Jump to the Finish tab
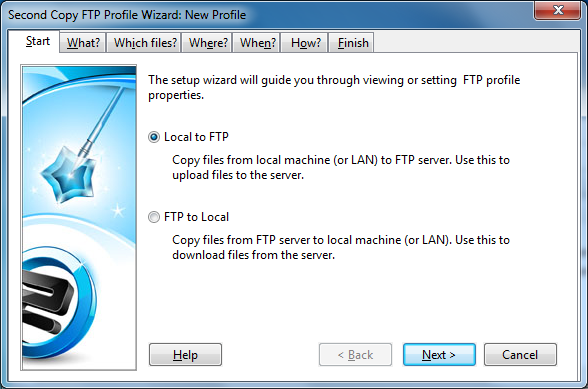588x389 pixels. coord(353,43)
